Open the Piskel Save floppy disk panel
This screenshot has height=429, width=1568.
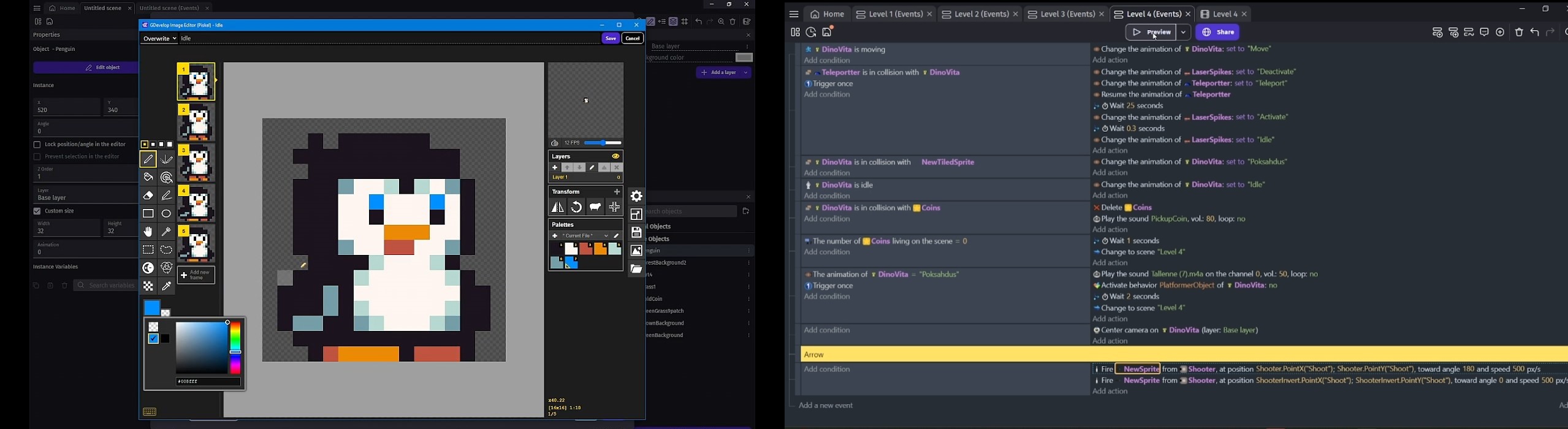coord(637,232)
